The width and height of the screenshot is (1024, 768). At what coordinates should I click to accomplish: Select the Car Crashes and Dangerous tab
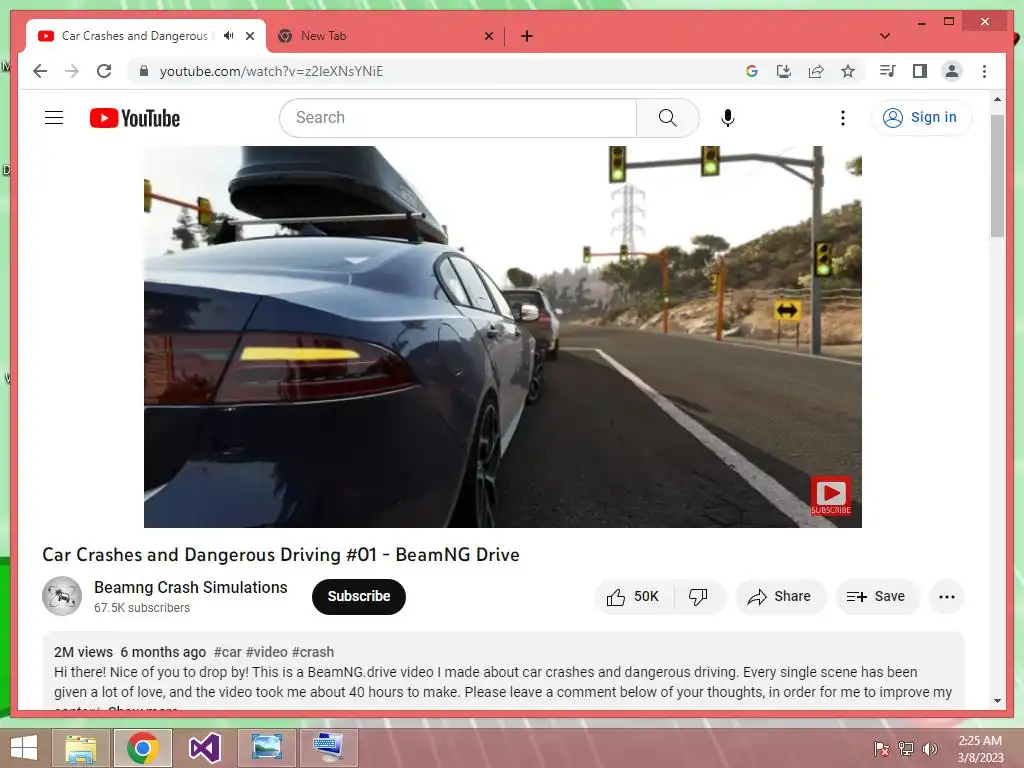click(x=134, y=36)
